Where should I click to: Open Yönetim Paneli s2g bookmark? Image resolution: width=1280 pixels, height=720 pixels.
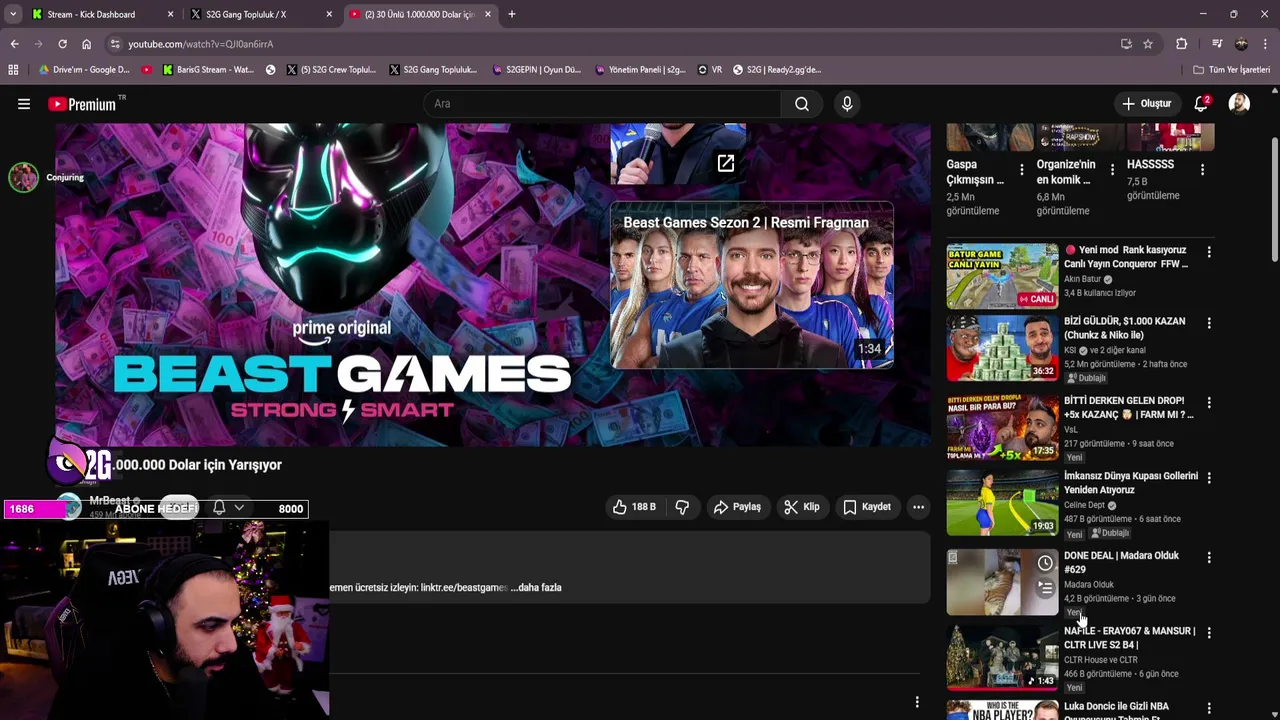click(640, 70)
